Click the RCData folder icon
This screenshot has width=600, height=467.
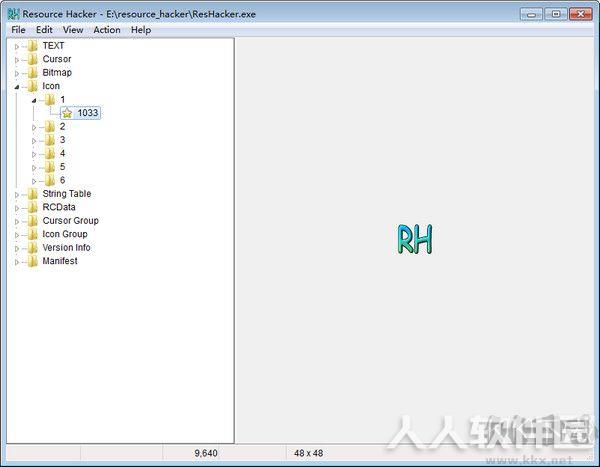point(33,207)
